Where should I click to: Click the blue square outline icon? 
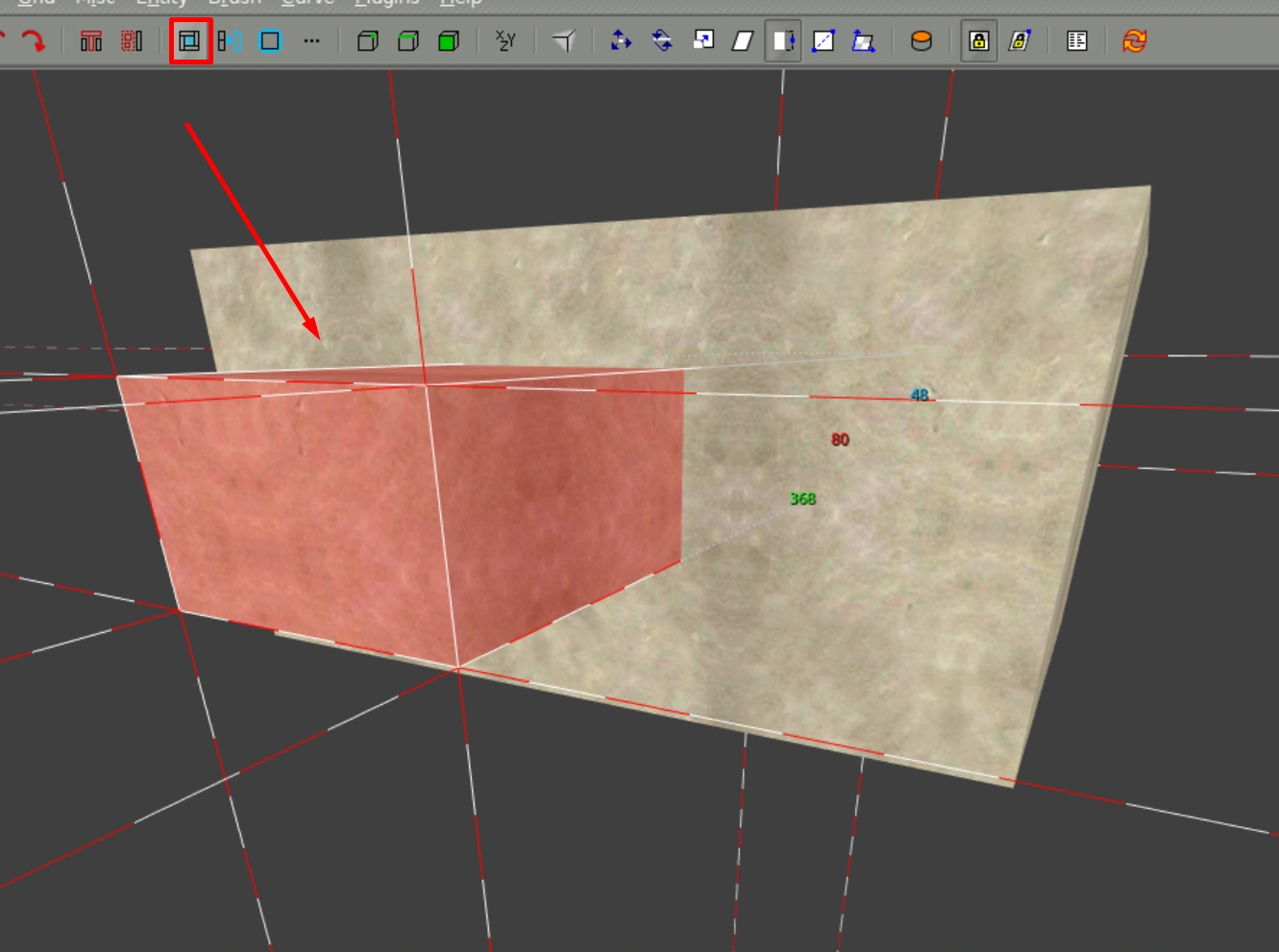point(271,41)
